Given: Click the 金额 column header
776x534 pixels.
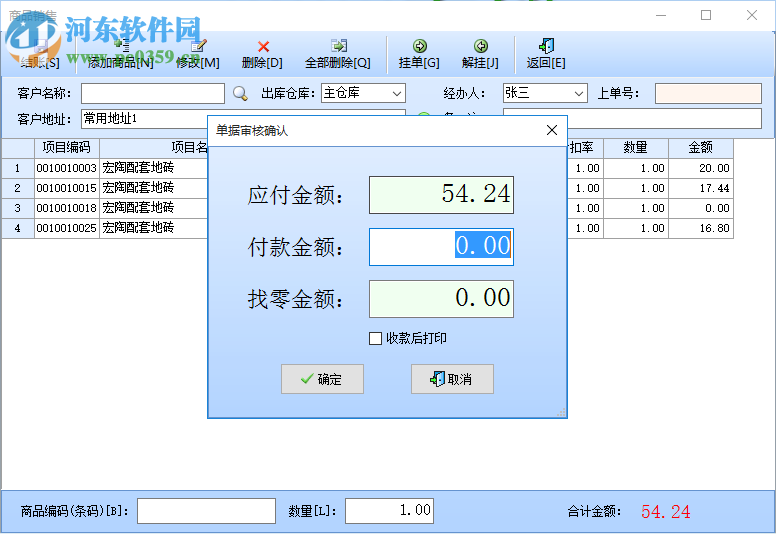Looking at the screenshot, I should (701, 147).
